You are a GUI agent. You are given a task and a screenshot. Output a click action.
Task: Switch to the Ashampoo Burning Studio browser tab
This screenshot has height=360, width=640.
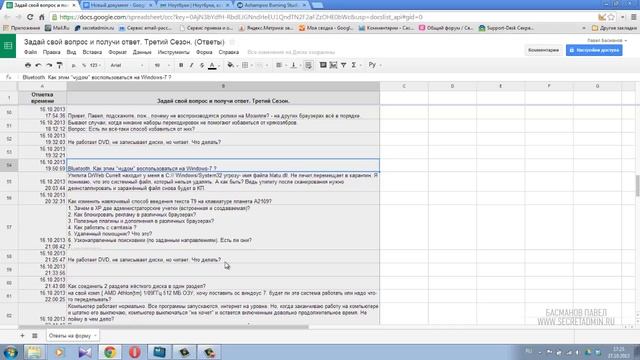pyautogui.click(x=271, y=5)
